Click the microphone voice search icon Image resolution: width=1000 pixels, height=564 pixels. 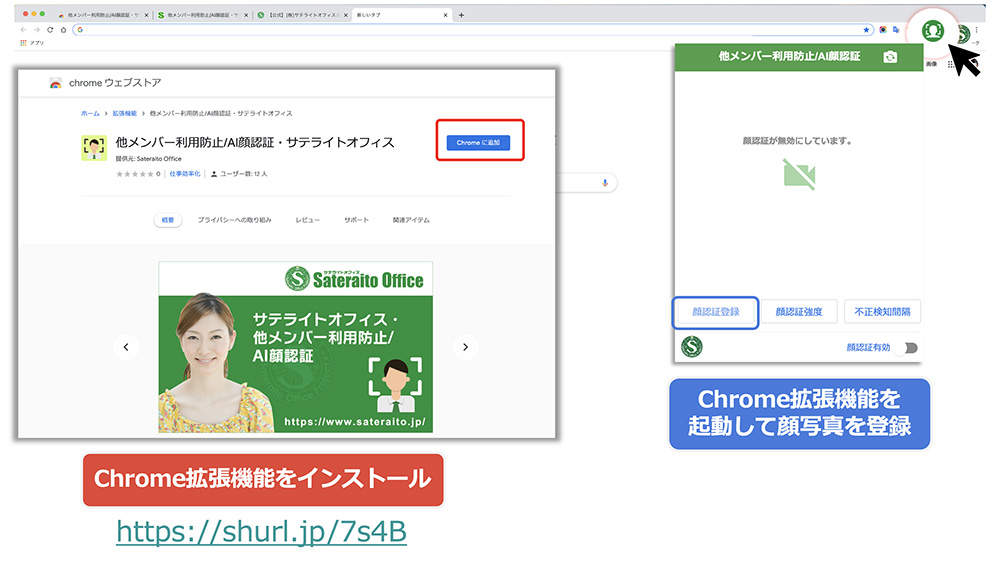tap(605, 183)
